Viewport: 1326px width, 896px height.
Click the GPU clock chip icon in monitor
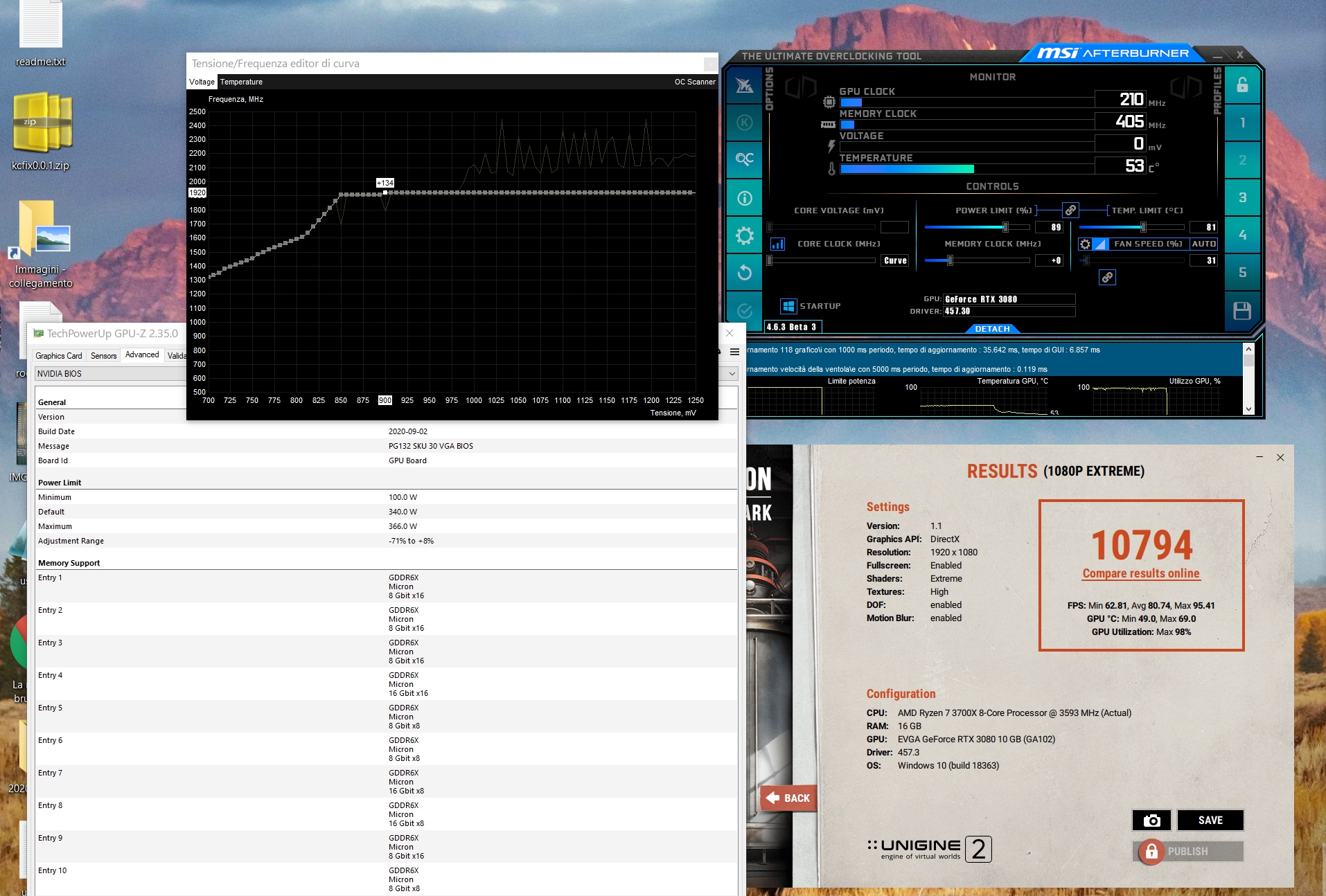point(829,102)
